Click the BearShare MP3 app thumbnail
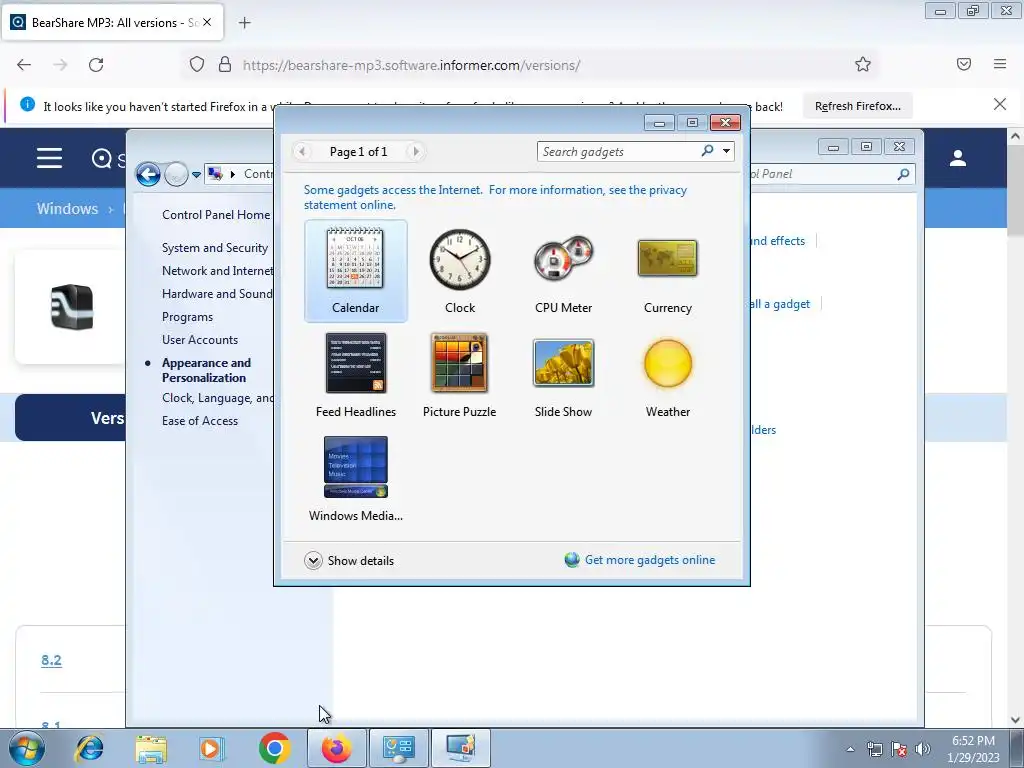This screenshot has height=768, width=1024. coord(72,306)
